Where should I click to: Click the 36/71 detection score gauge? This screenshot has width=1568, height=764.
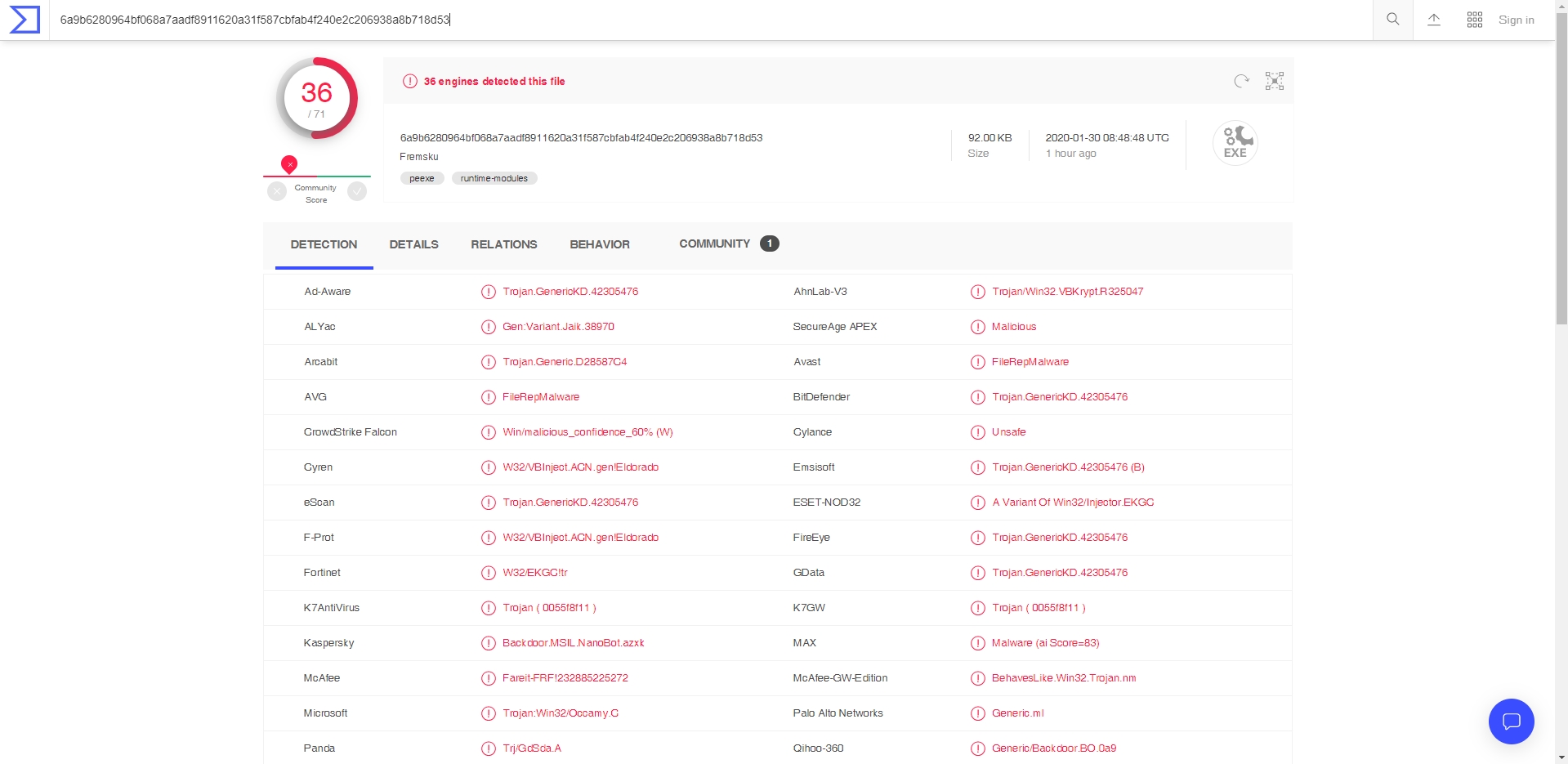point(317,99)
